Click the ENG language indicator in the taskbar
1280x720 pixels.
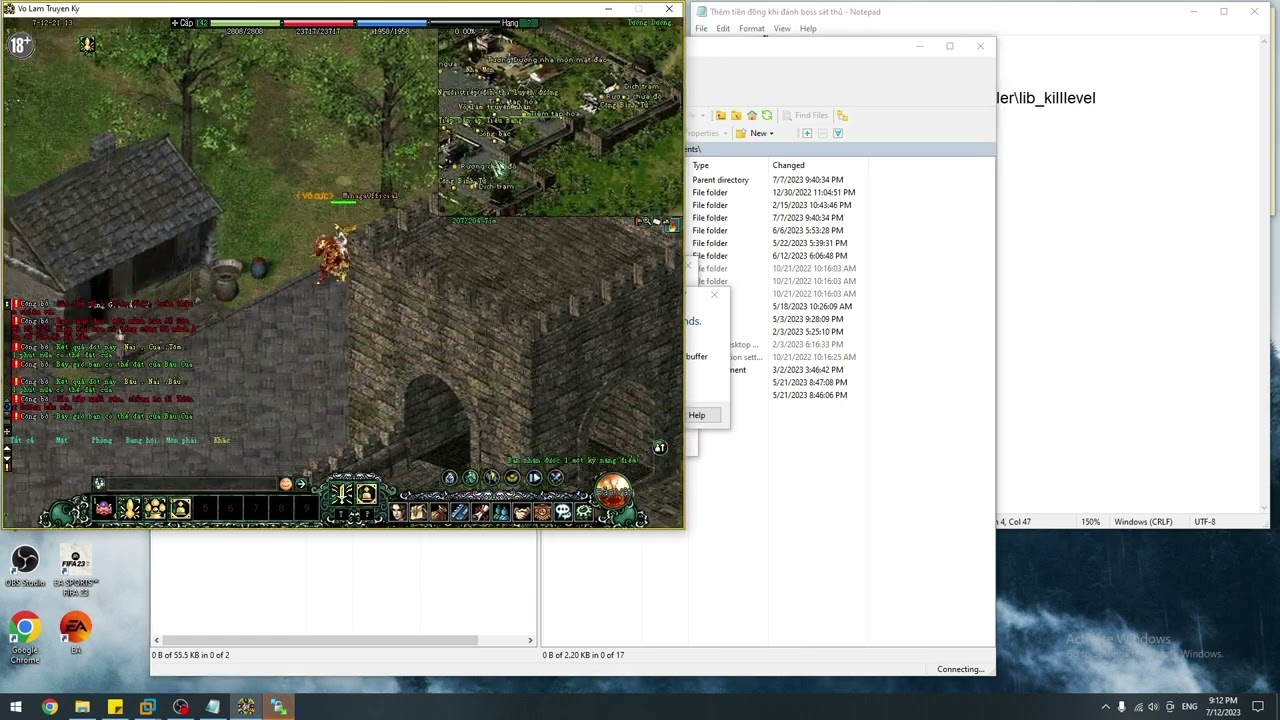(x=1189, y=707)
